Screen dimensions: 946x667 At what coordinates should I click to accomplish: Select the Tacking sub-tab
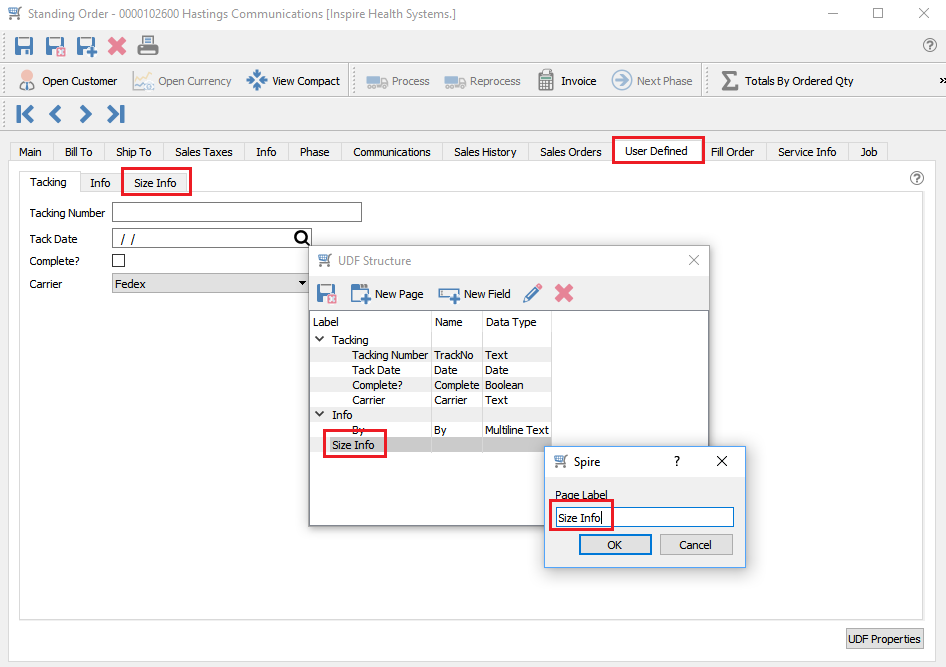click(x=48, y=182)
